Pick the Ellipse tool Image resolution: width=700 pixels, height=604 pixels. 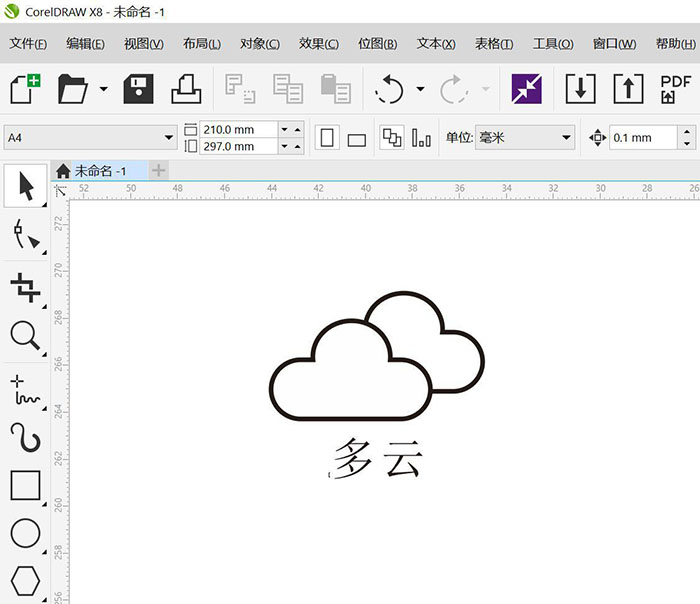pyautogui.click(x=25, y=533)
